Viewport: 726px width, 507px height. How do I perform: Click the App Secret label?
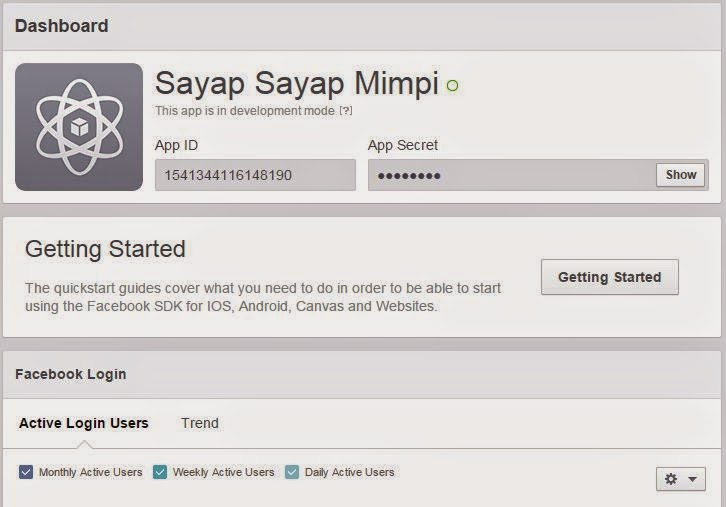[403, 145]
